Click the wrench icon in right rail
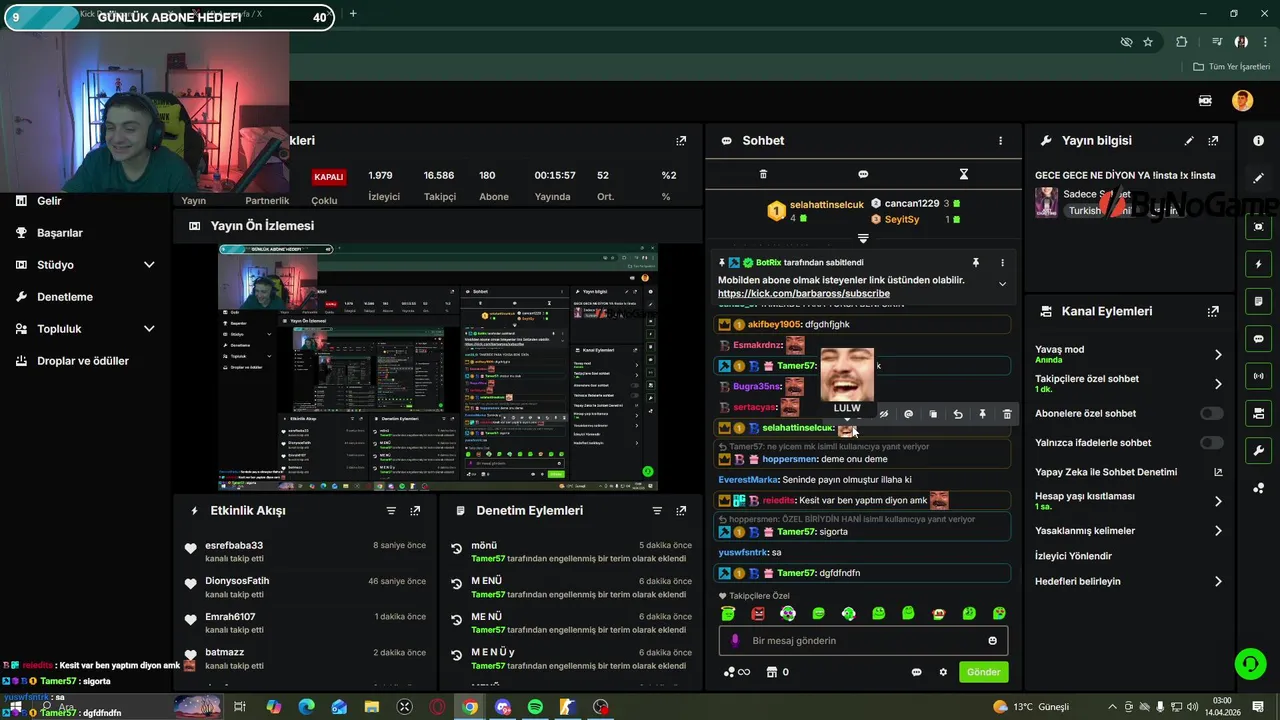 pos(1258,451)
